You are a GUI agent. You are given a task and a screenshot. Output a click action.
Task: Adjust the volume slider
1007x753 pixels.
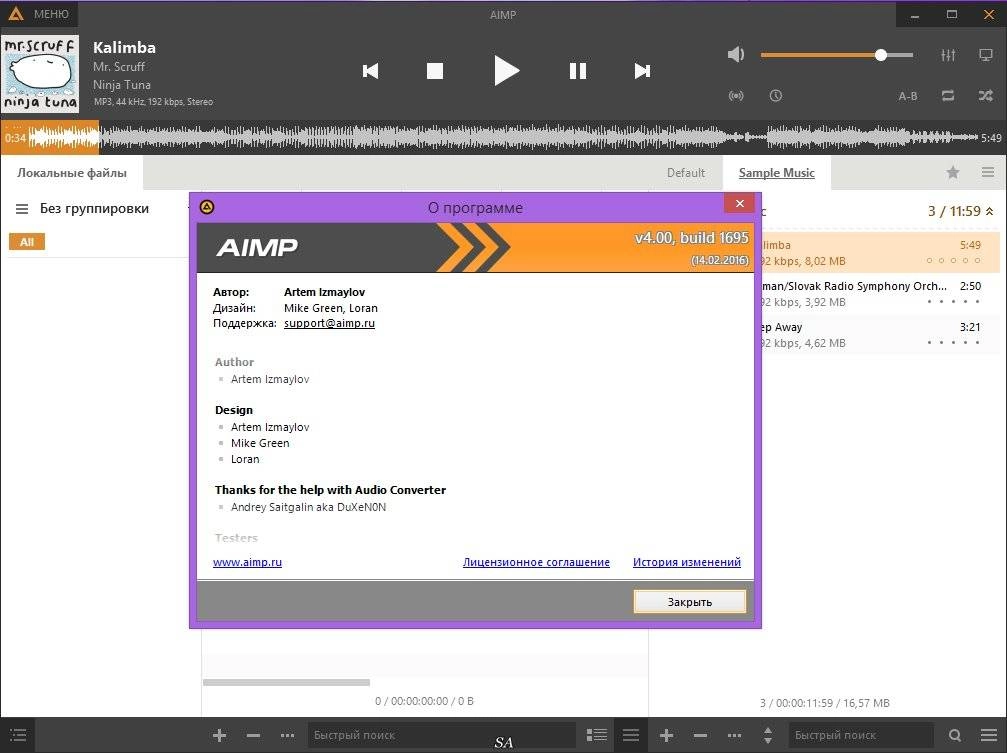pos(837,55)
